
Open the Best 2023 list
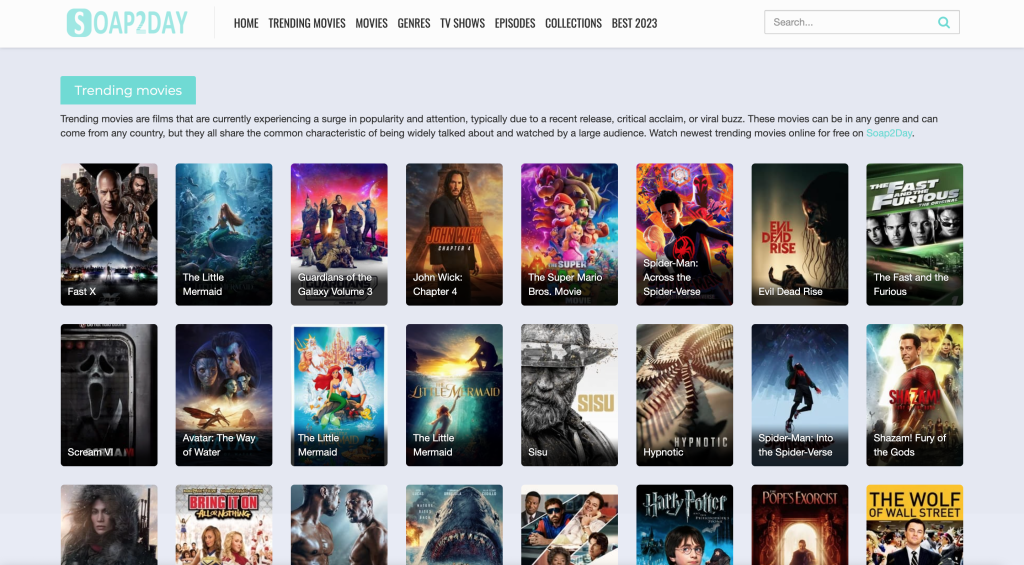pyautogui.click(x=634, y=23)
